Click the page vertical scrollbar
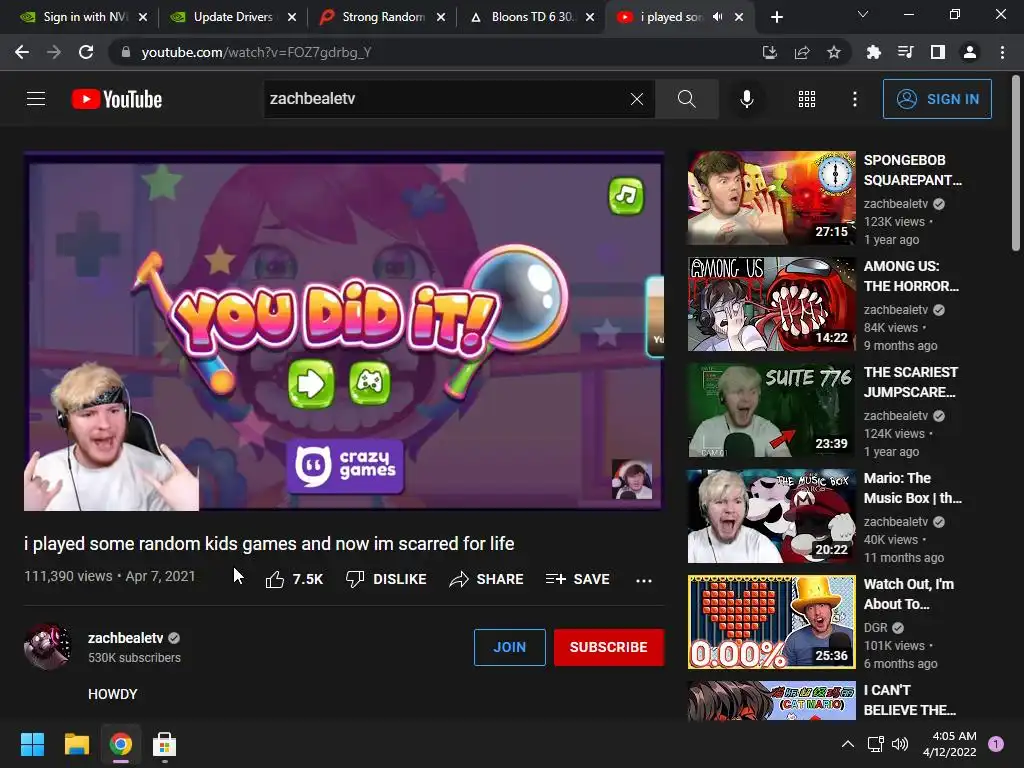Image resolution: width=1024 pixels, height=768 pixels. pos(1016,163)
